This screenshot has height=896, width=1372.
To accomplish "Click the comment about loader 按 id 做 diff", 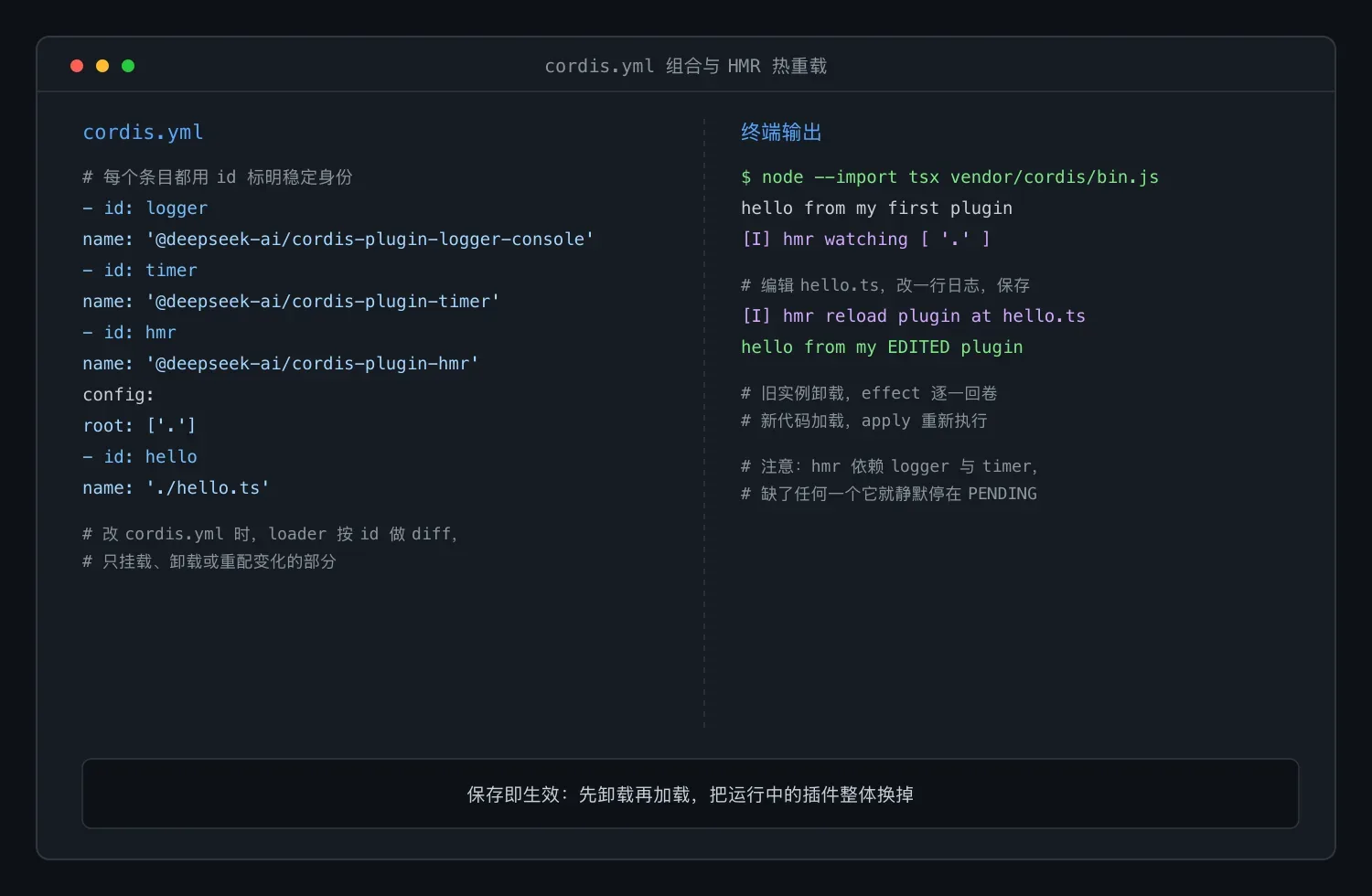I will click(271, 534).
